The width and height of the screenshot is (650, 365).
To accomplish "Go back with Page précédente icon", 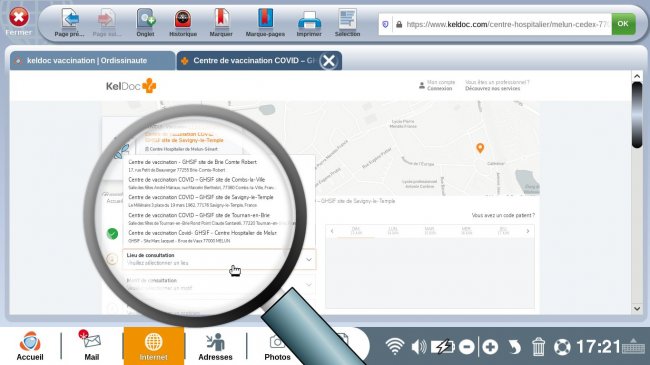I will [x=70, y=19].
